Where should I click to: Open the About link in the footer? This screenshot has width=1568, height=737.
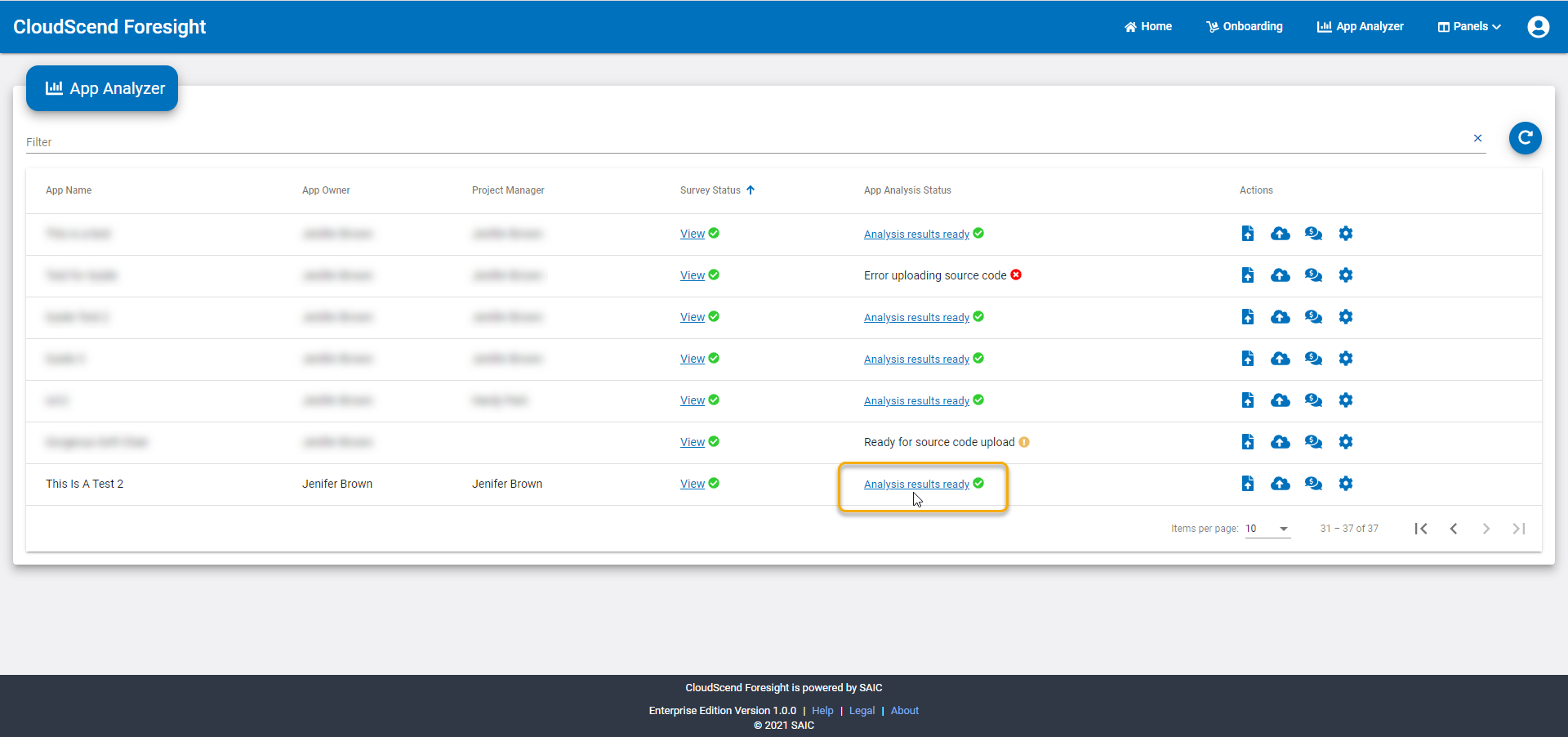coord(905,711)
